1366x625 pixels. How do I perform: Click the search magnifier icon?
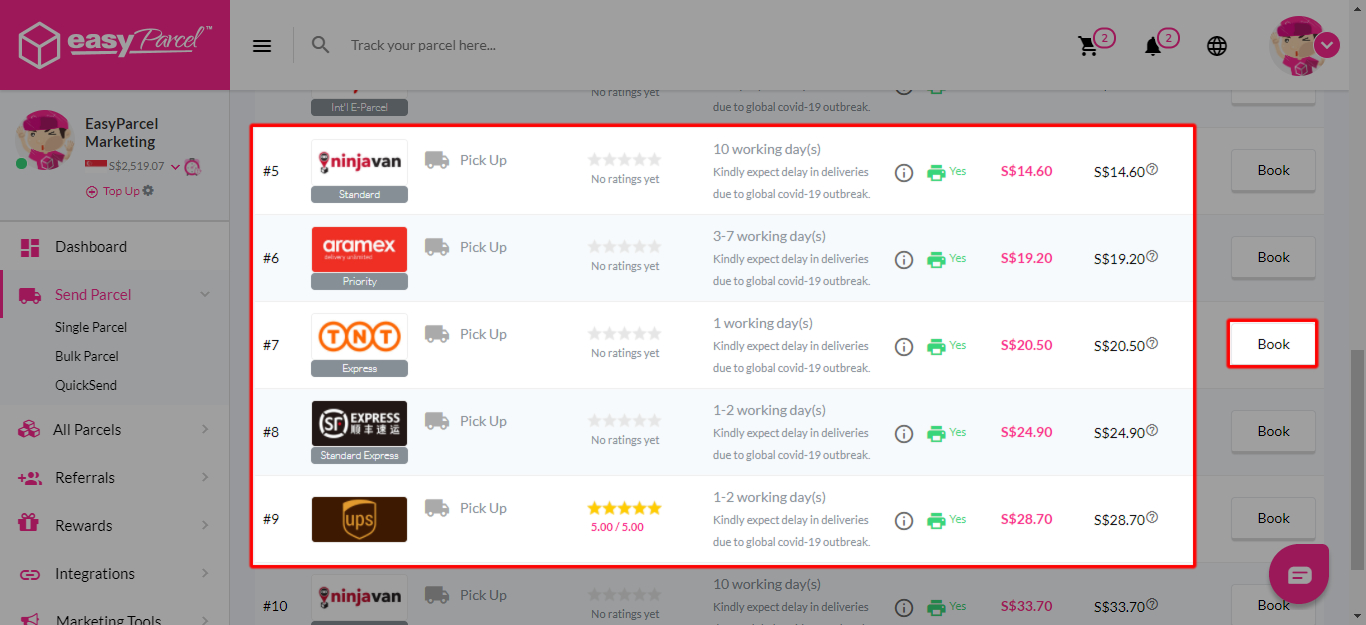click(320, 45)
